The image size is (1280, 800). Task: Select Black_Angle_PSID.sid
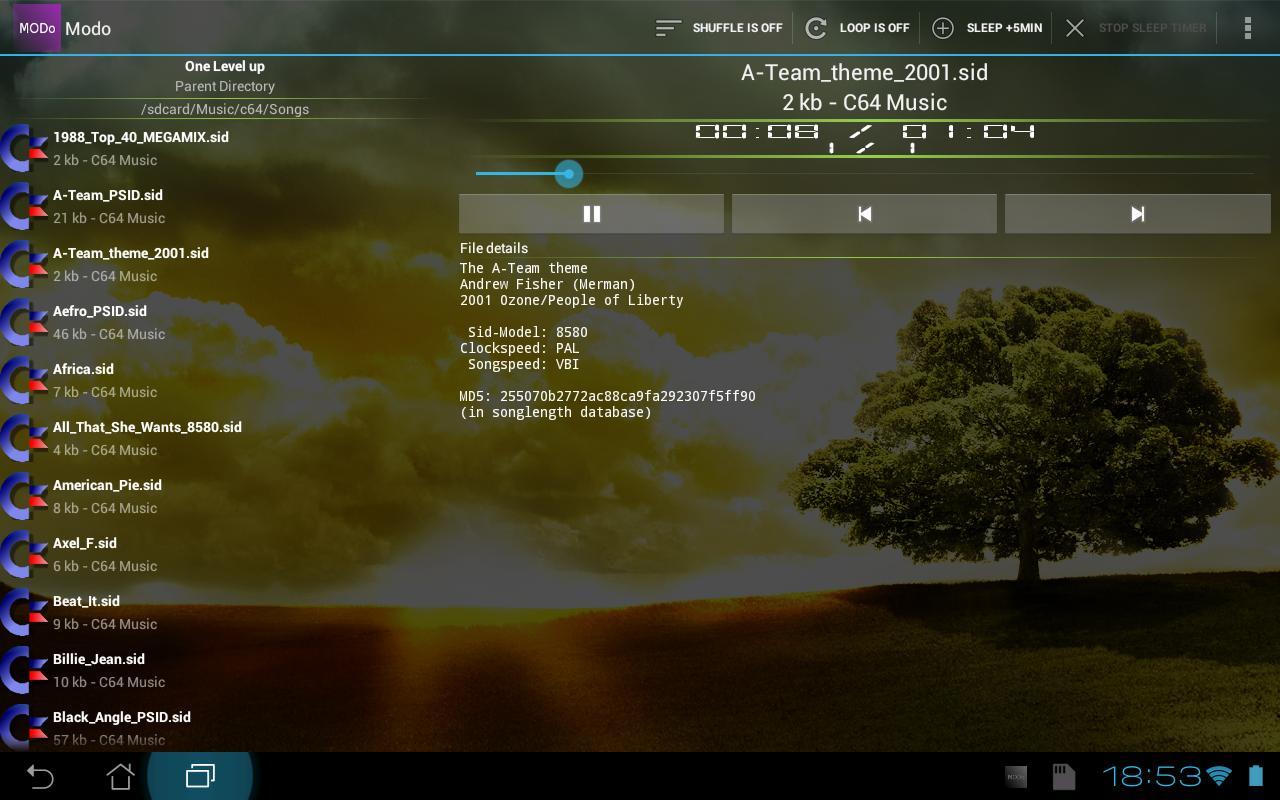(225, 727)
